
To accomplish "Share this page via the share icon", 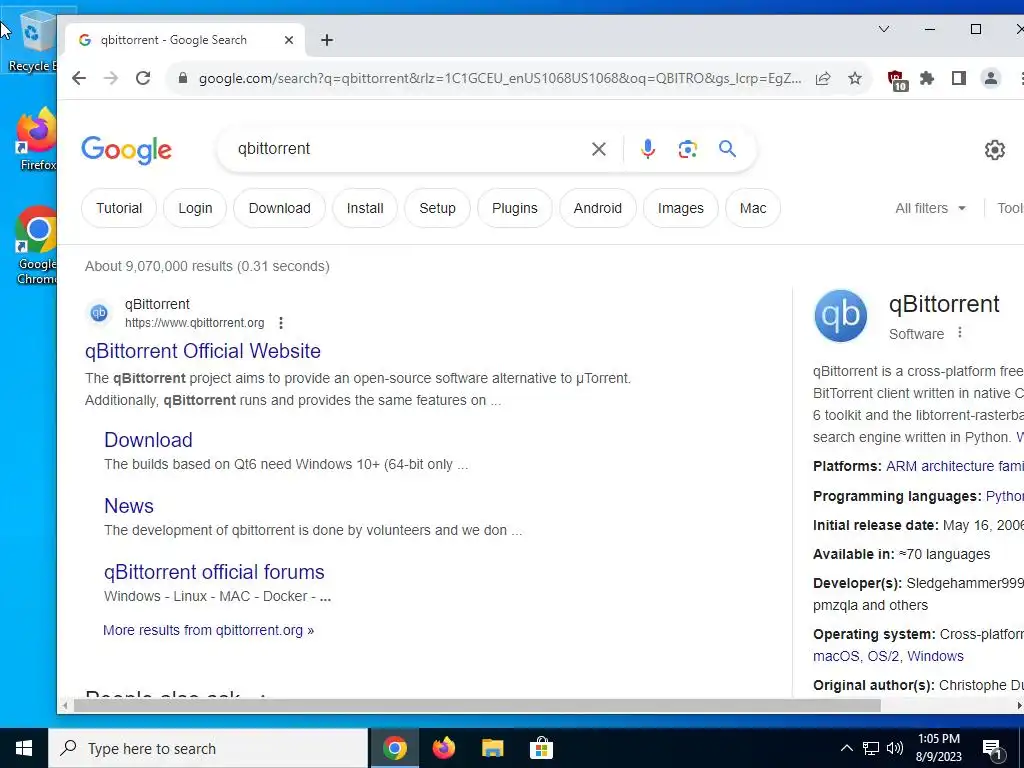I will tap(823, 78).
